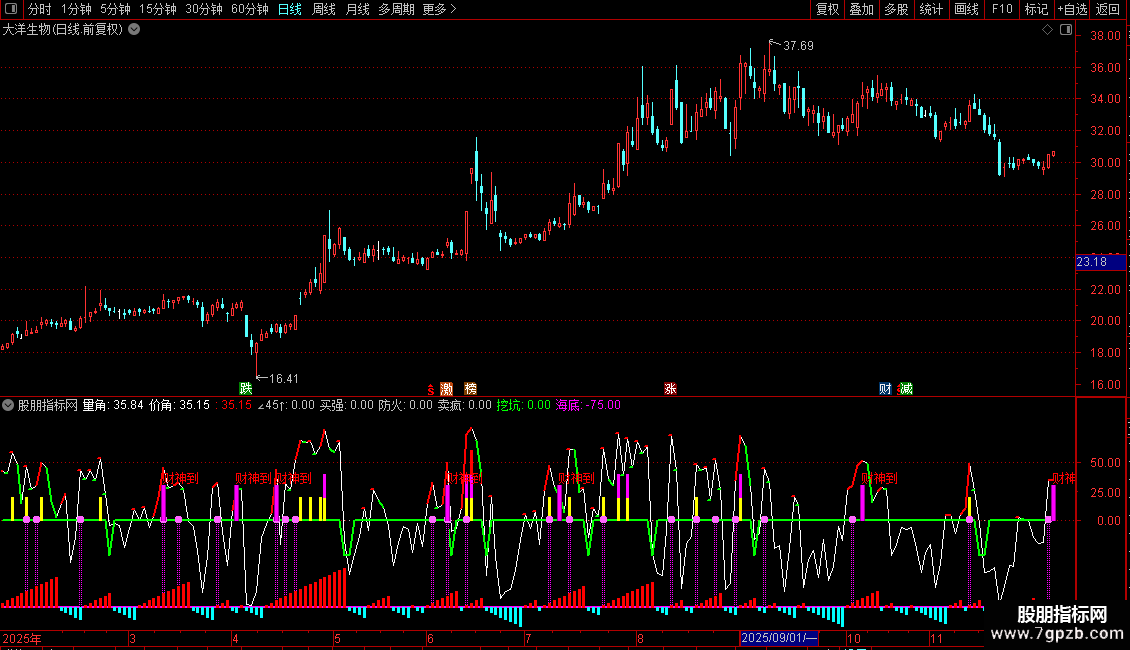
Task: Switch to 60分钟 chart period
Action: (x=250, y=9)
